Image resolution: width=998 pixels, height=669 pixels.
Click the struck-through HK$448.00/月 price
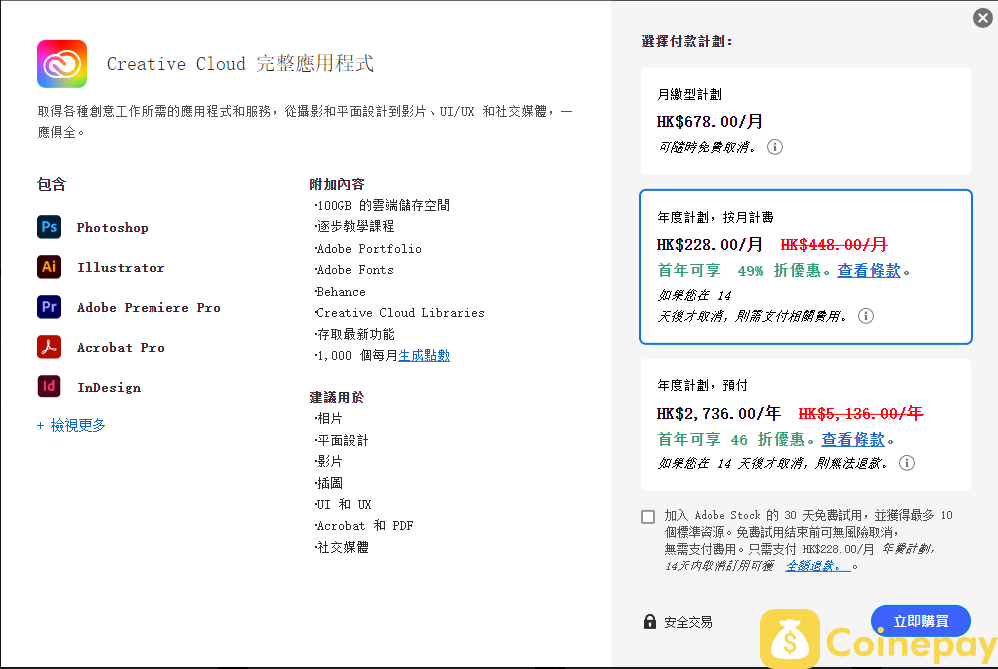click(834, 244)
